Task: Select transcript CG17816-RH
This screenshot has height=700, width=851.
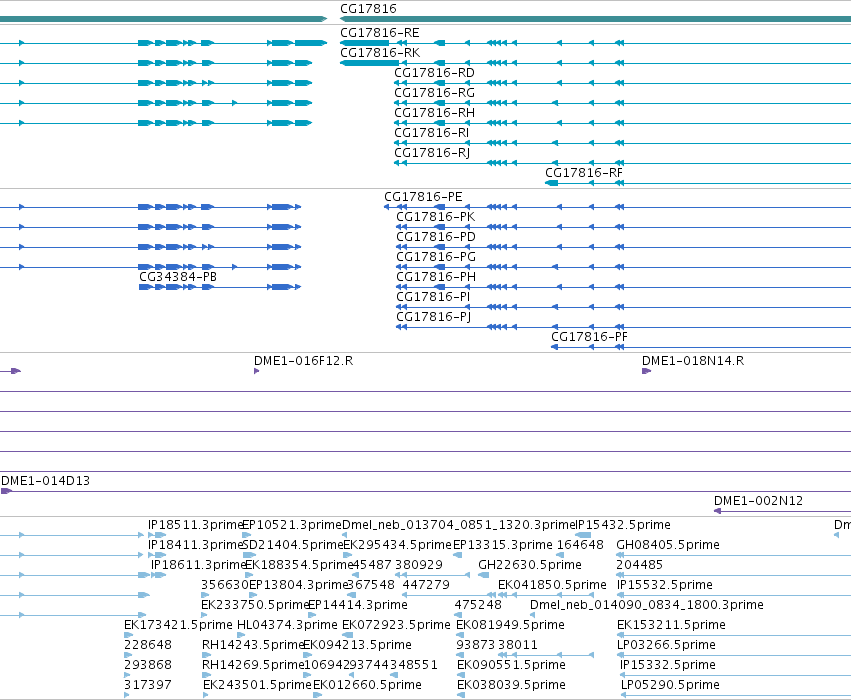Action: (x=434, y=113)
